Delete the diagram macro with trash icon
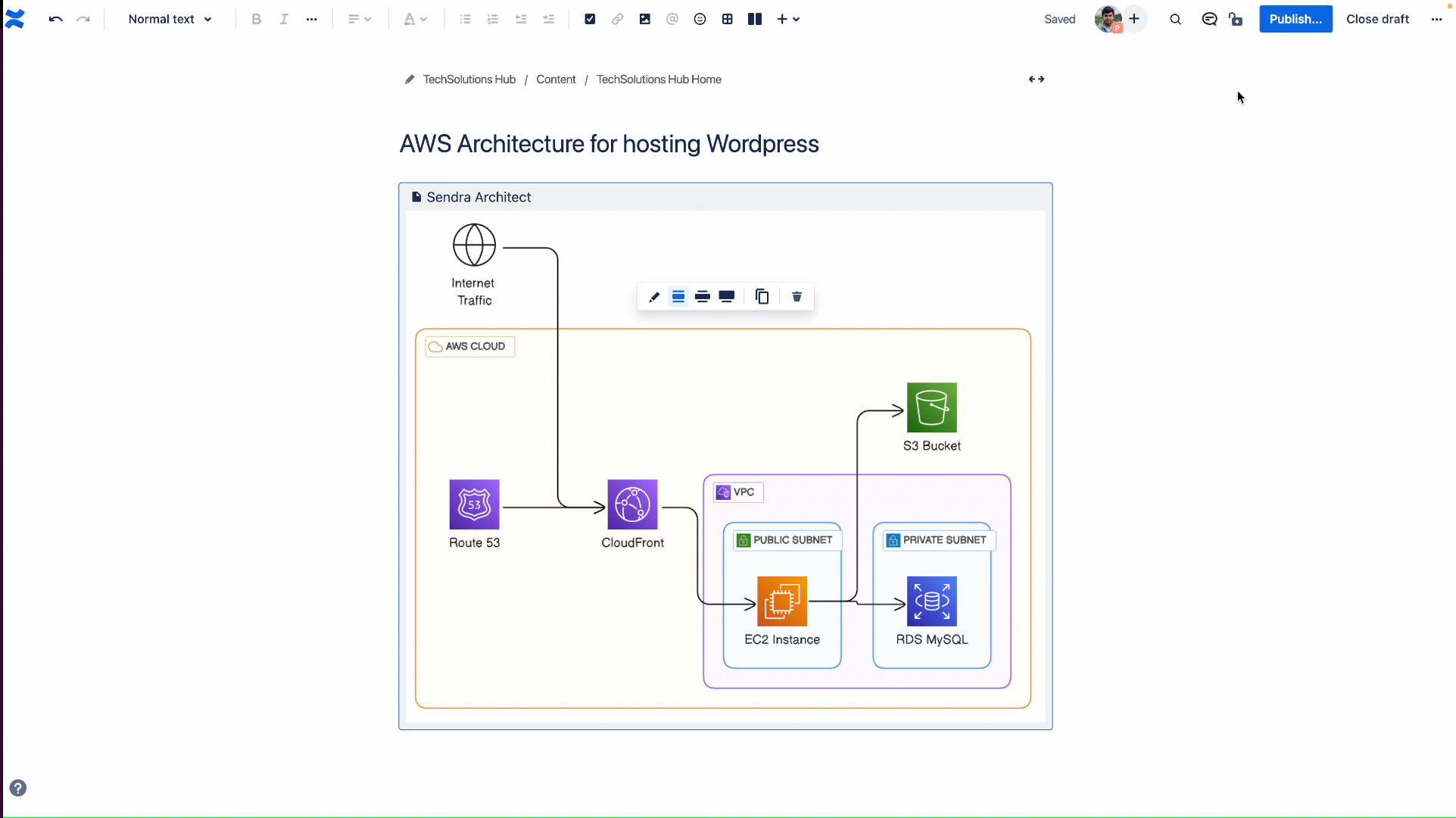 pos(797,297)
